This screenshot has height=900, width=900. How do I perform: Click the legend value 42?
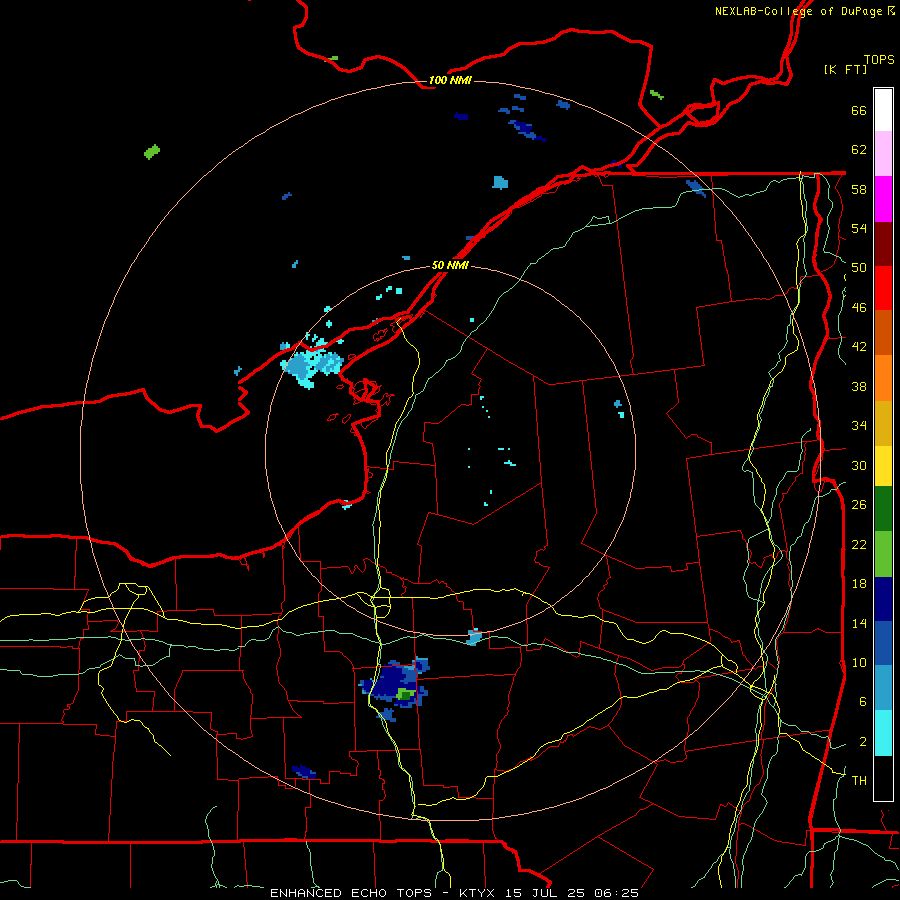[x=859, y=346]
